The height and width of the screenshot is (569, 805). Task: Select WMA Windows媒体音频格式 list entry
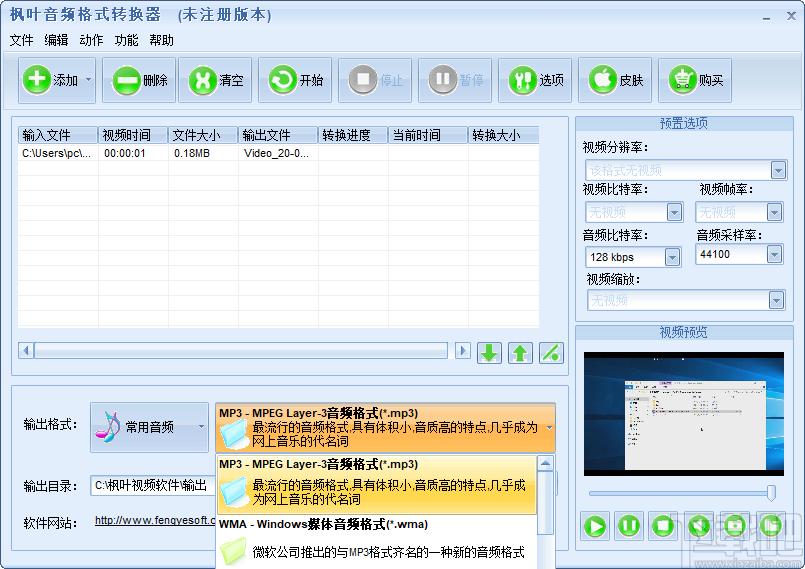[x=376, y=542]
